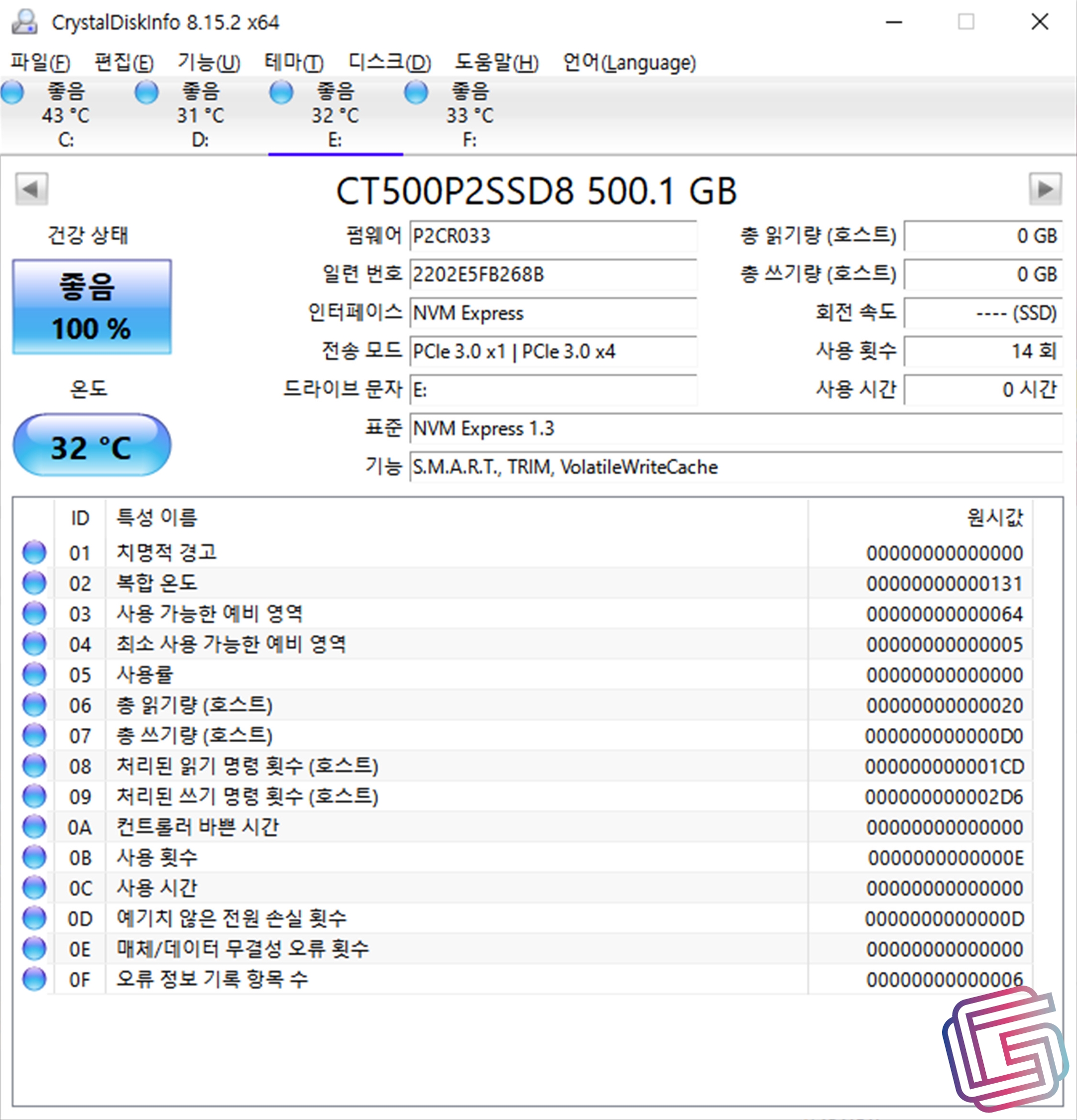1077x1120 pixels.
Task: Click the 좋음 100 % health status button
Action: 92,307
